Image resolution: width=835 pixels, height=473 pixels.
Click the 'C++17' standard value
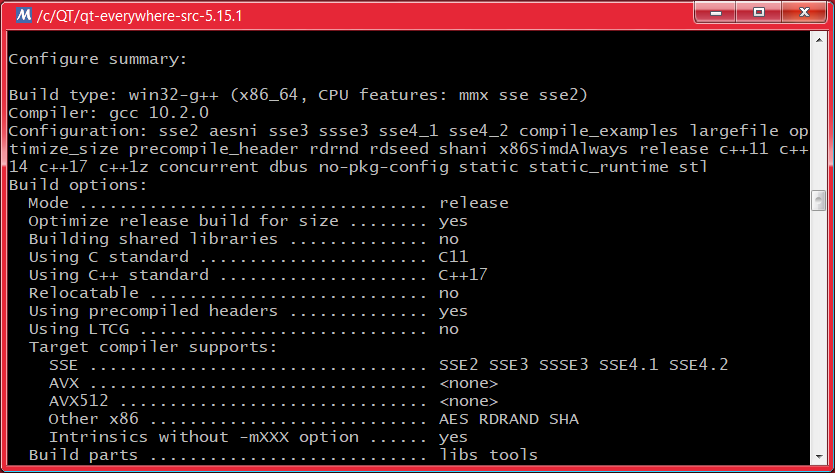point(463,275)
